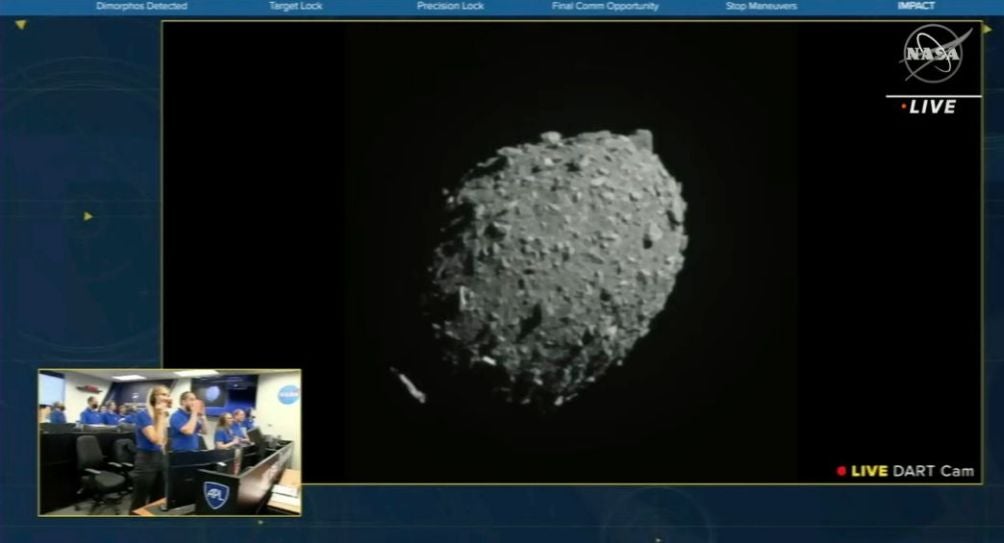1004x543 pixels.
Task: Click the small debris fragment near asteroid
Action: click(x=409, y=385)
